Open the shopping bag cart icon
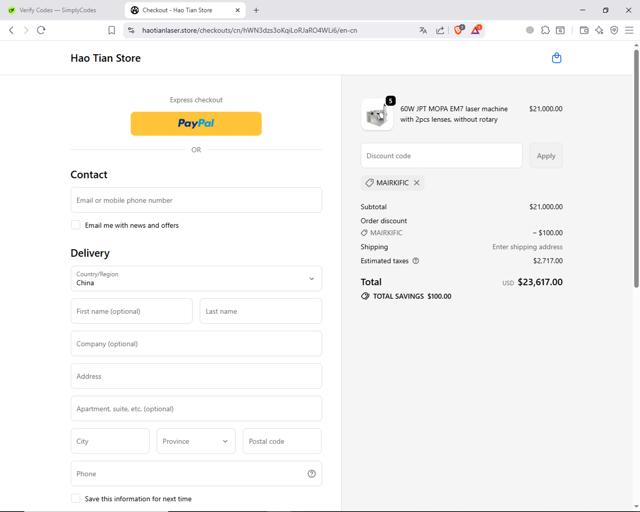Screen dimensions: 640x512 [x=556, y=58]
